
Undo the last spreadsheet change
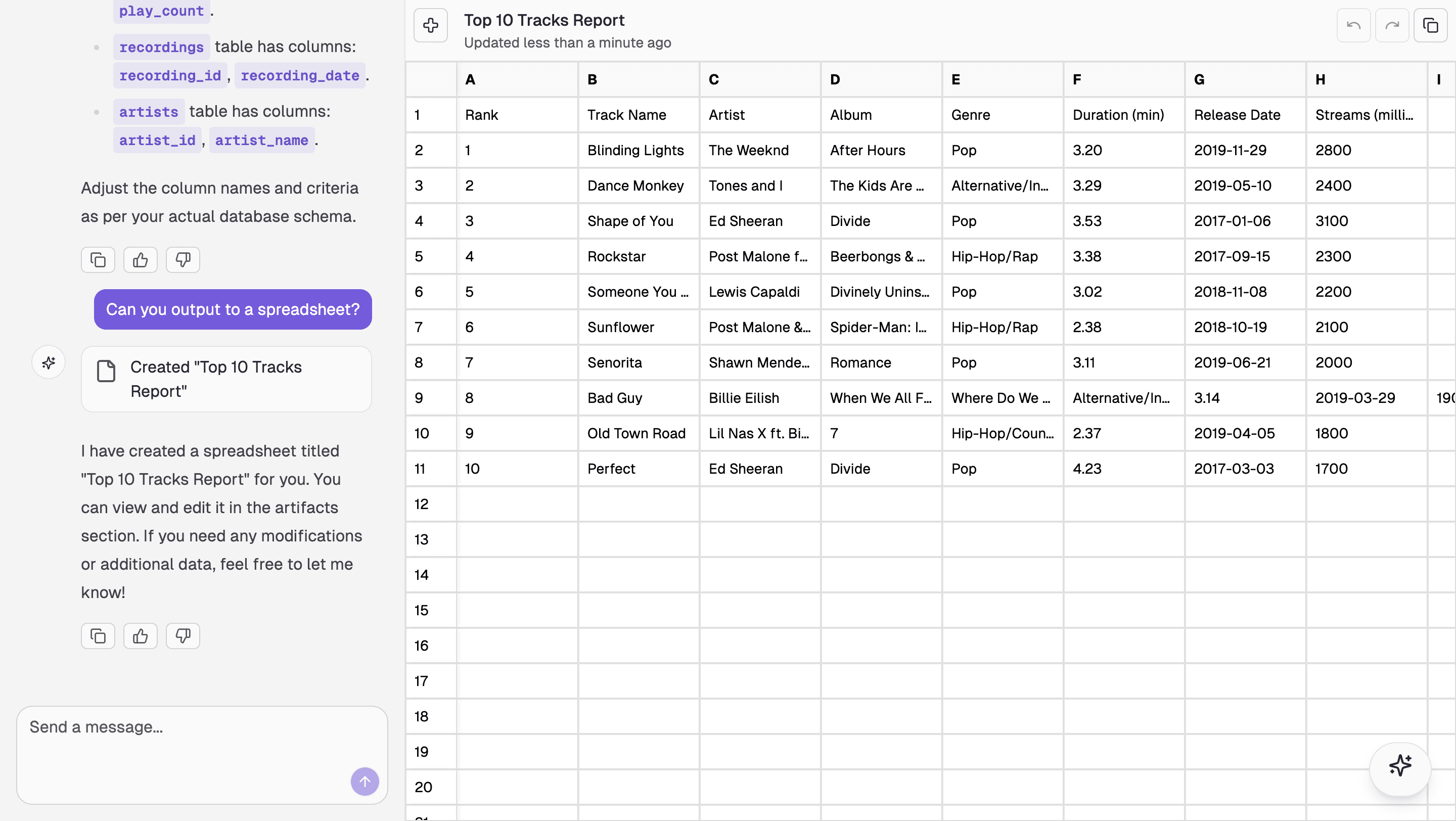coord(1354,25)
